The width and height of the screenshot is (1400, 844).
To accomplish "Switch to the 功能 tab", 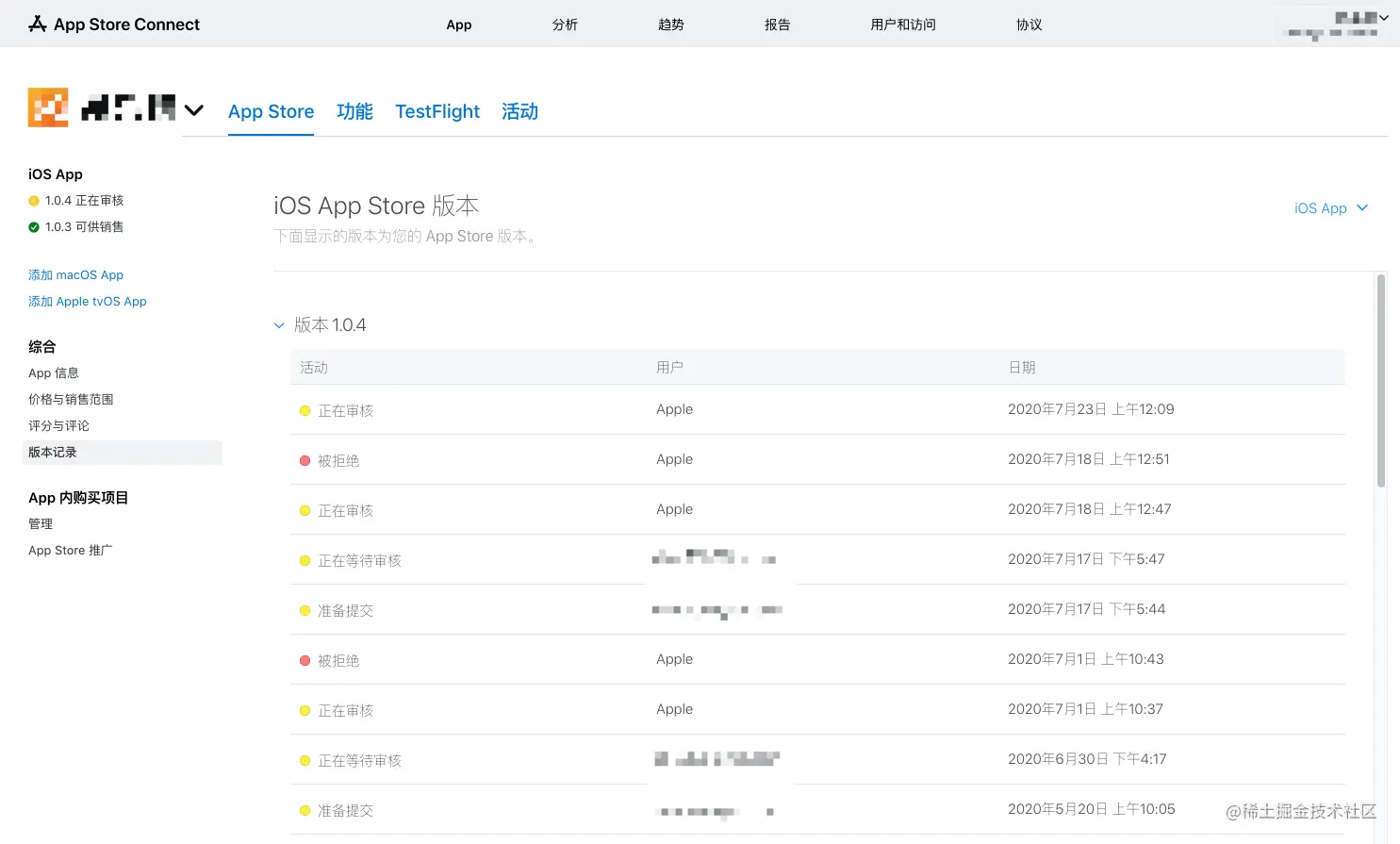I will pyautogui.click(x=354, y=111).
